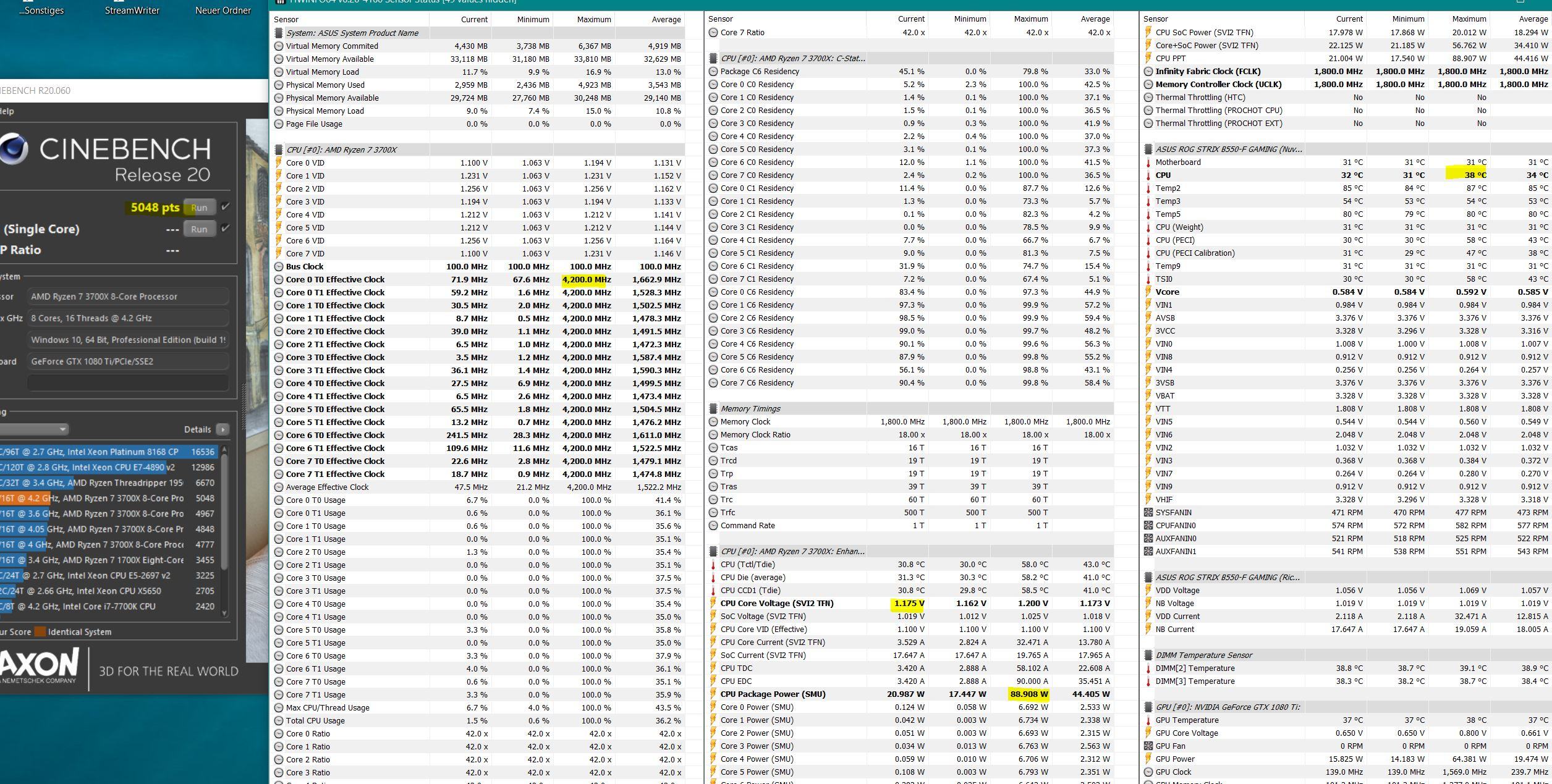Click the chip icon of System: ASUS System group
1552x784 pixels.
[279, 33]
